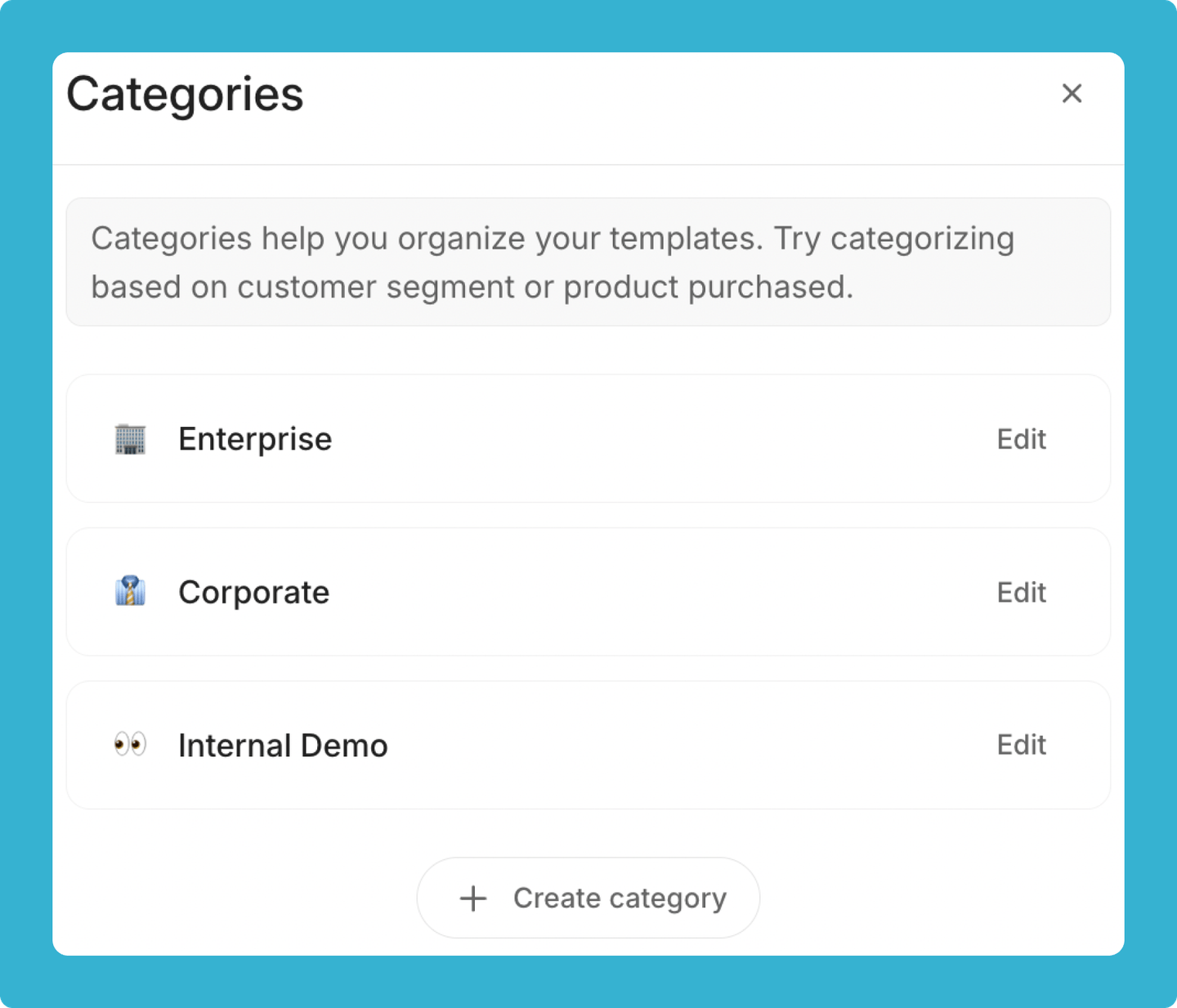Screen dimensions: 1177x1008
Task: Close the Categories dialog with the X
Action: click(x=1072, y=93)
